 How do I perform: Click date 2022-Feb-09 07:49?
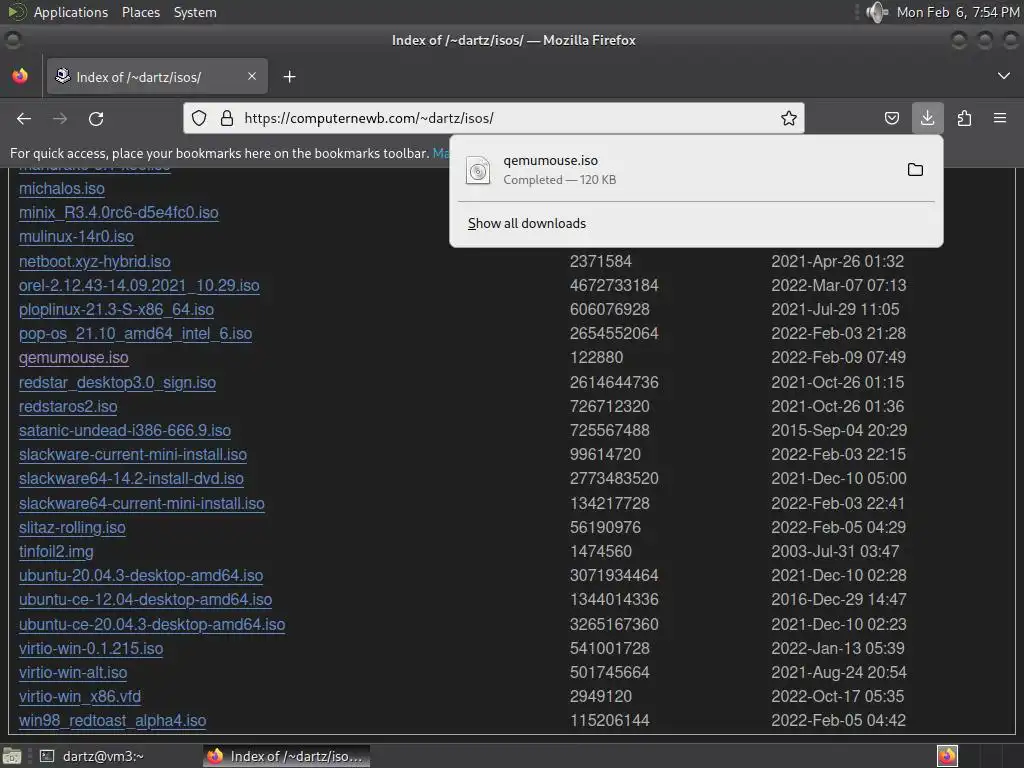[x=839, y=358]
